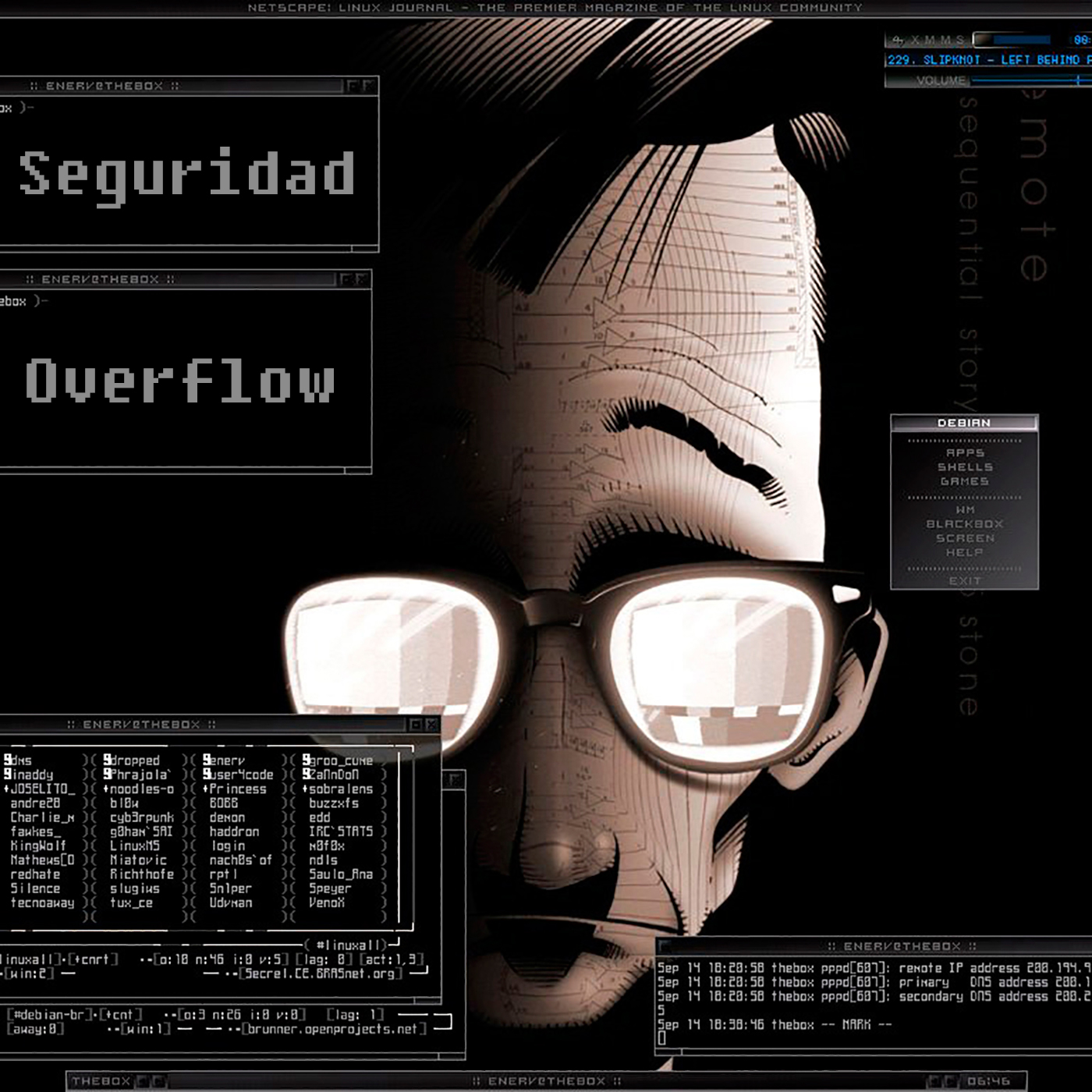Open the WM entry in Debian menu

click(965, 509)
